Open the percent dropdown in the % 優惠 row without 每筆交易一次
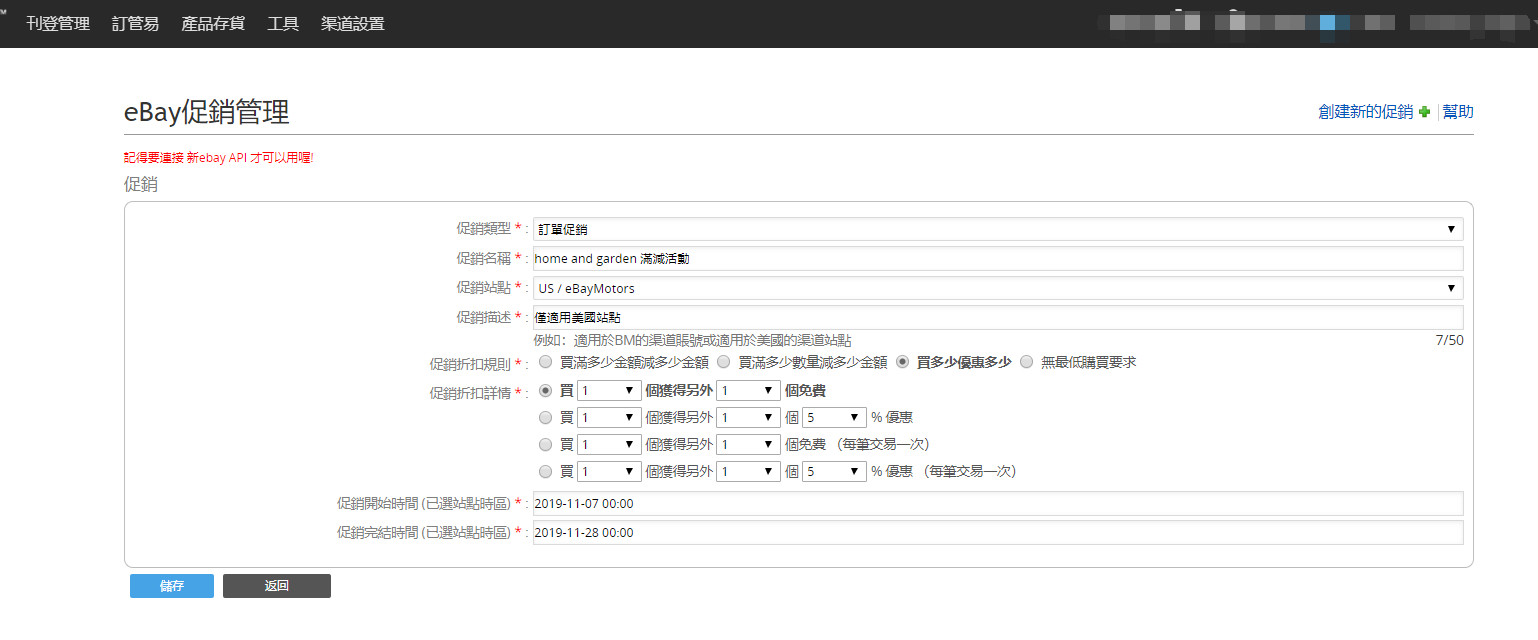Viewport: 1538px width, 640px height. [834, 417]
